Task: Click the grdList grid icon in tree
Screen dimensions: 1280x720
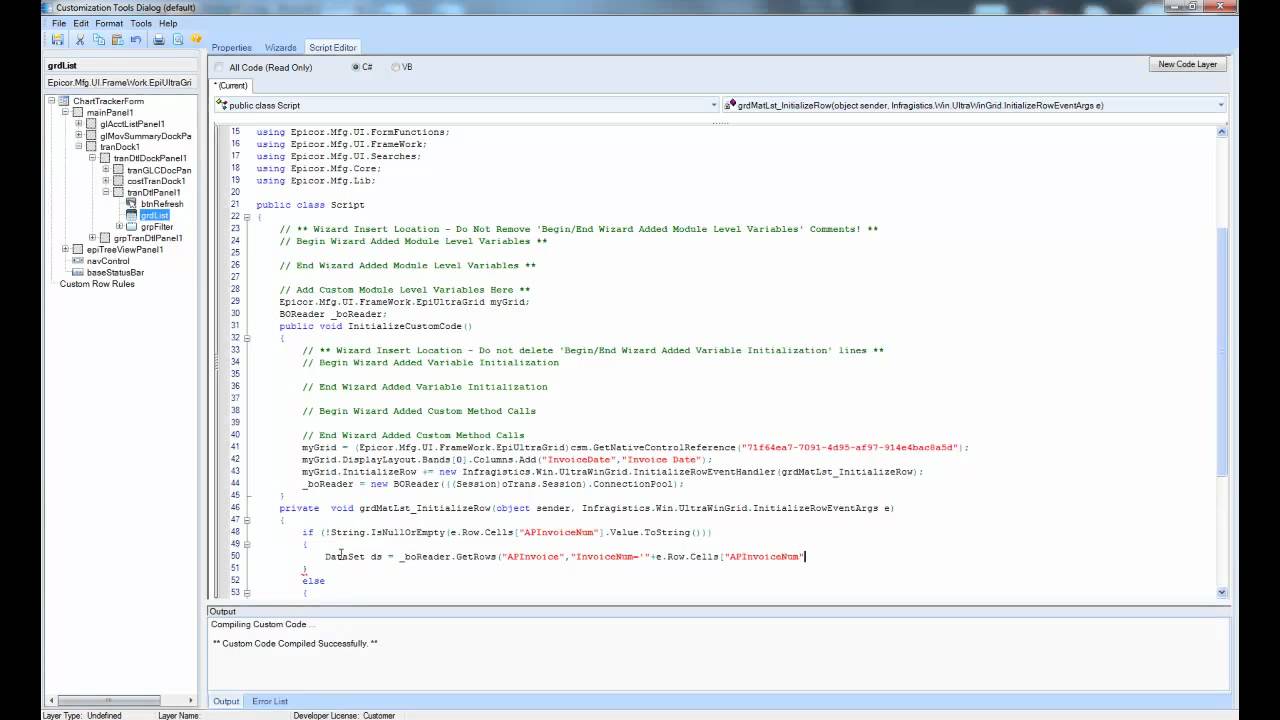Action: point(131,215)
